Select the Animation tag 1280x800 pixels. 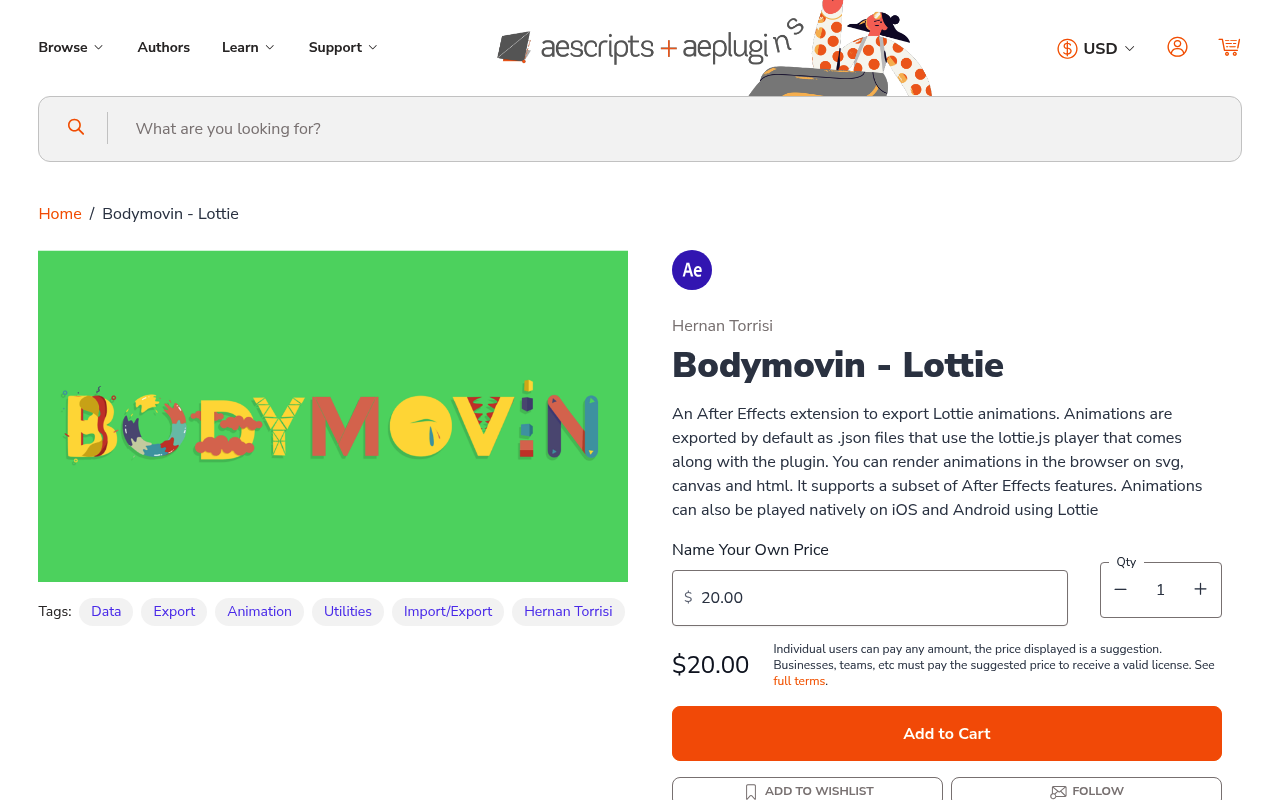[259, 611]
